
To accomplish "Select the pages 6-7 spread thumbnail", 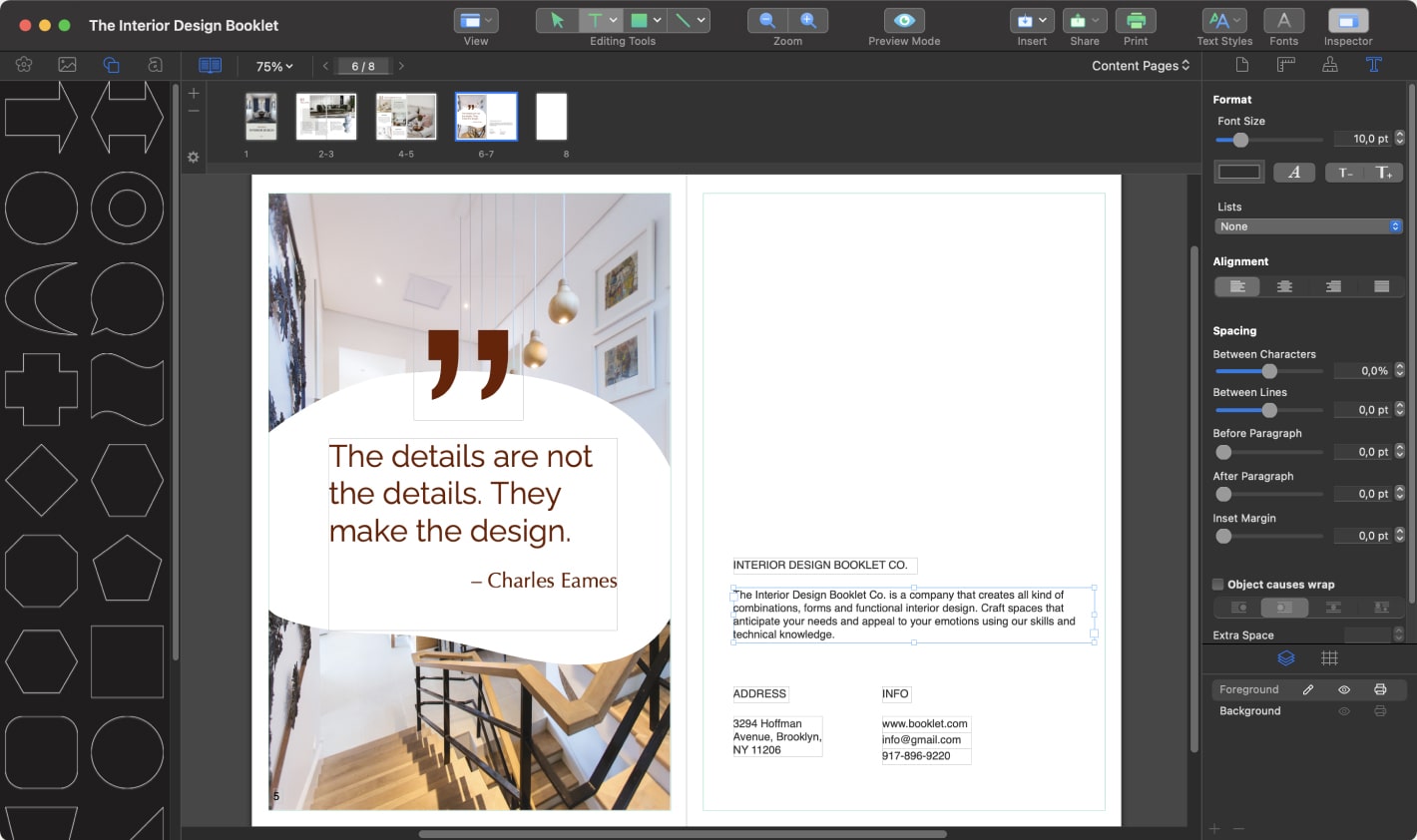I will [486, 116].
